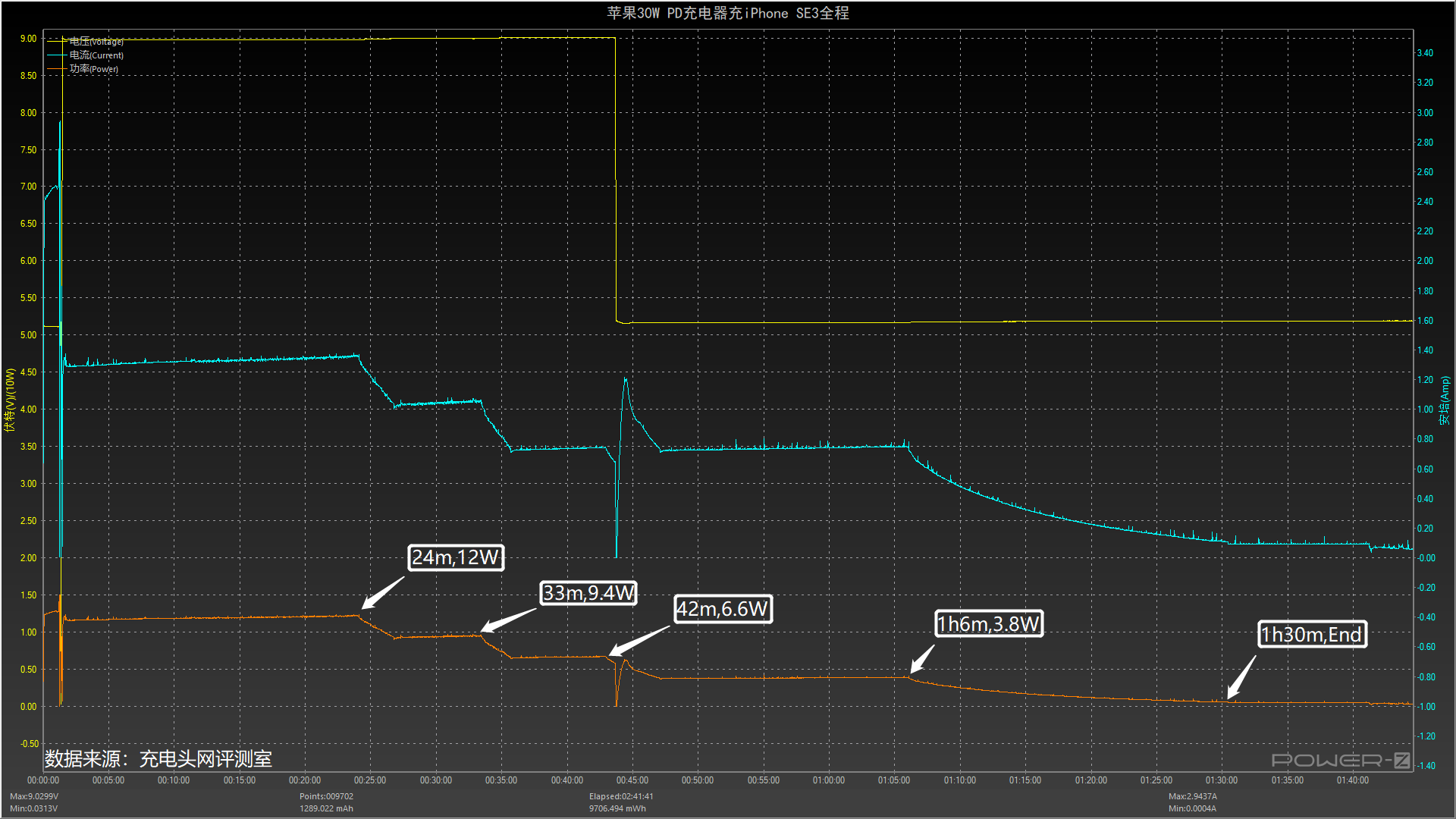Click the 01:00:00 time axis label

tap(829, 780)
